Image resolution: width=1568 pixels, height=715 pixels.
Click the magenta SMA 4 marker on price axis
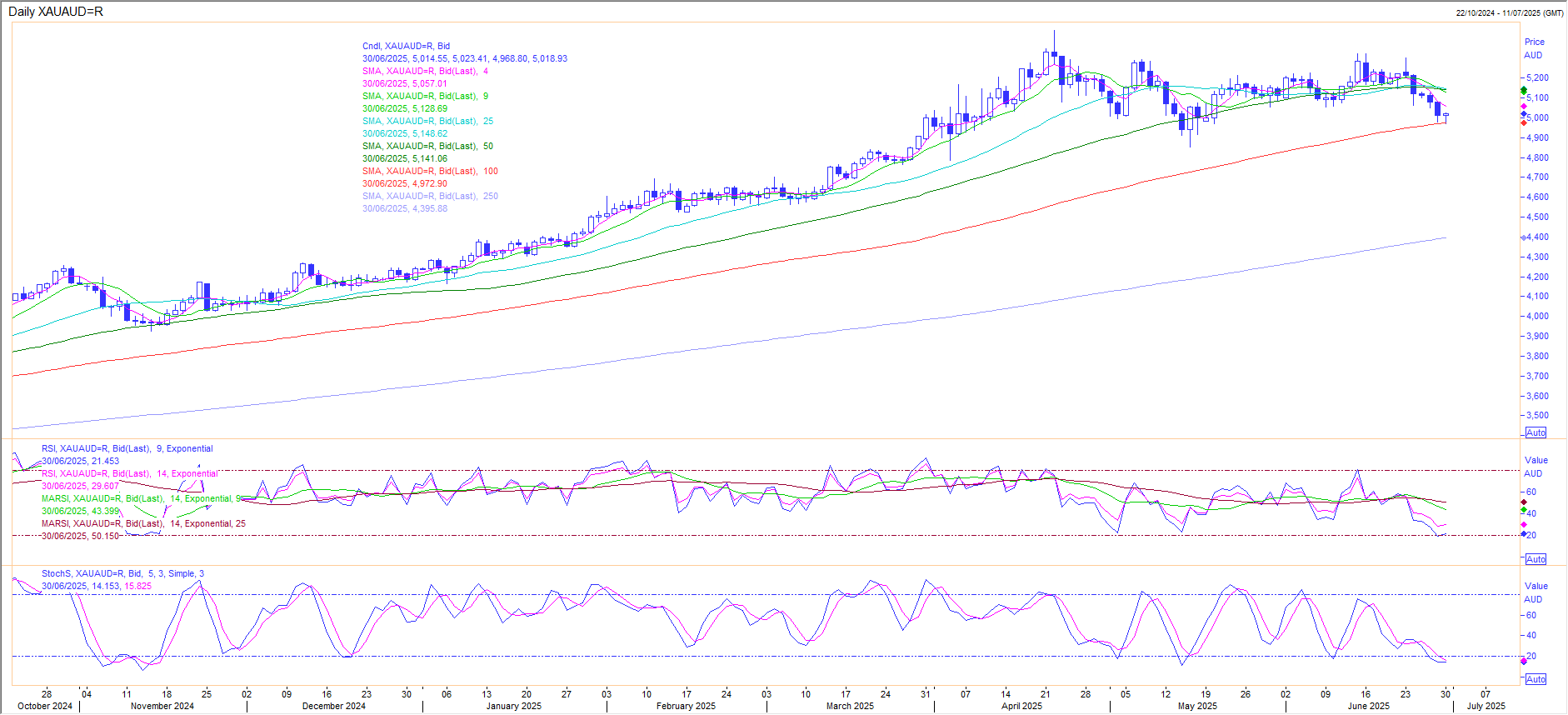(x=1524, y=107)
